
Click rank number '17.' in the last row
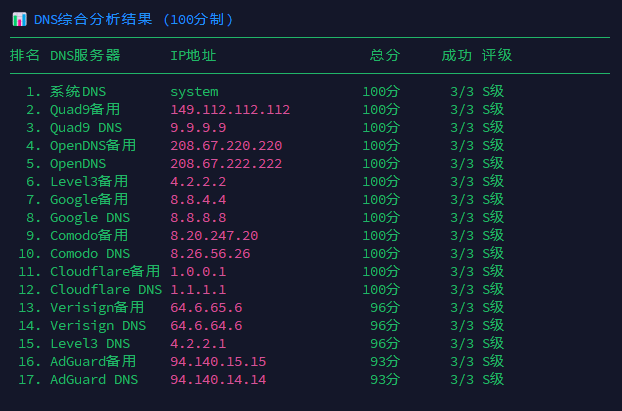coord(30,380)
